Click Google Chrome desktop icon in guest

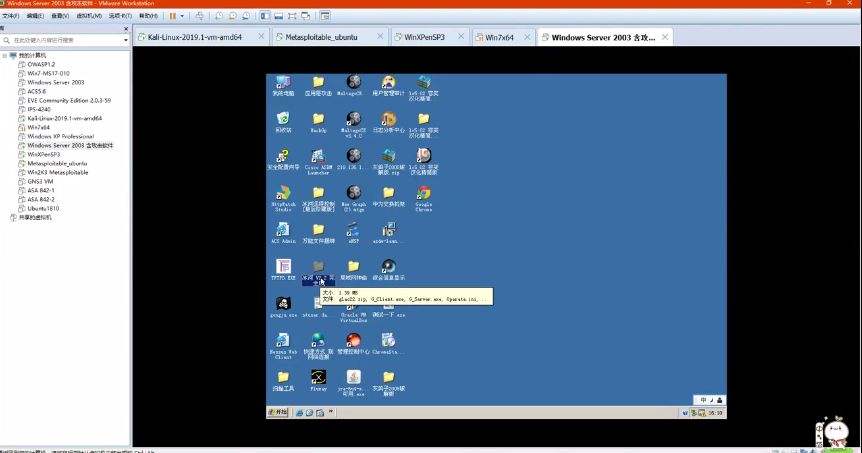pyautogui.click(x=423, y=198)
